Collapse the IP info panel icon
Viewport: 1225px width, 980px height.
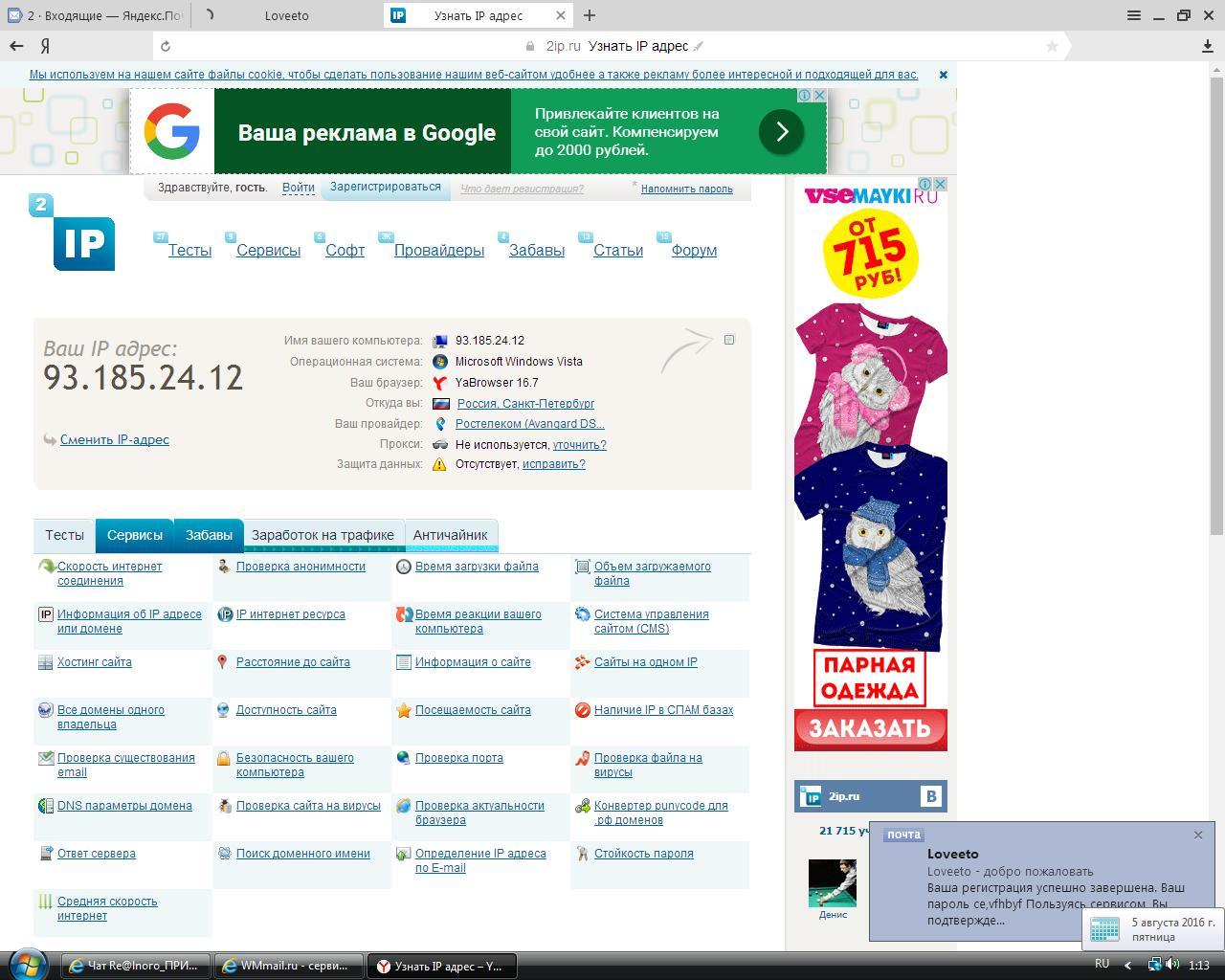click(729, 340)
